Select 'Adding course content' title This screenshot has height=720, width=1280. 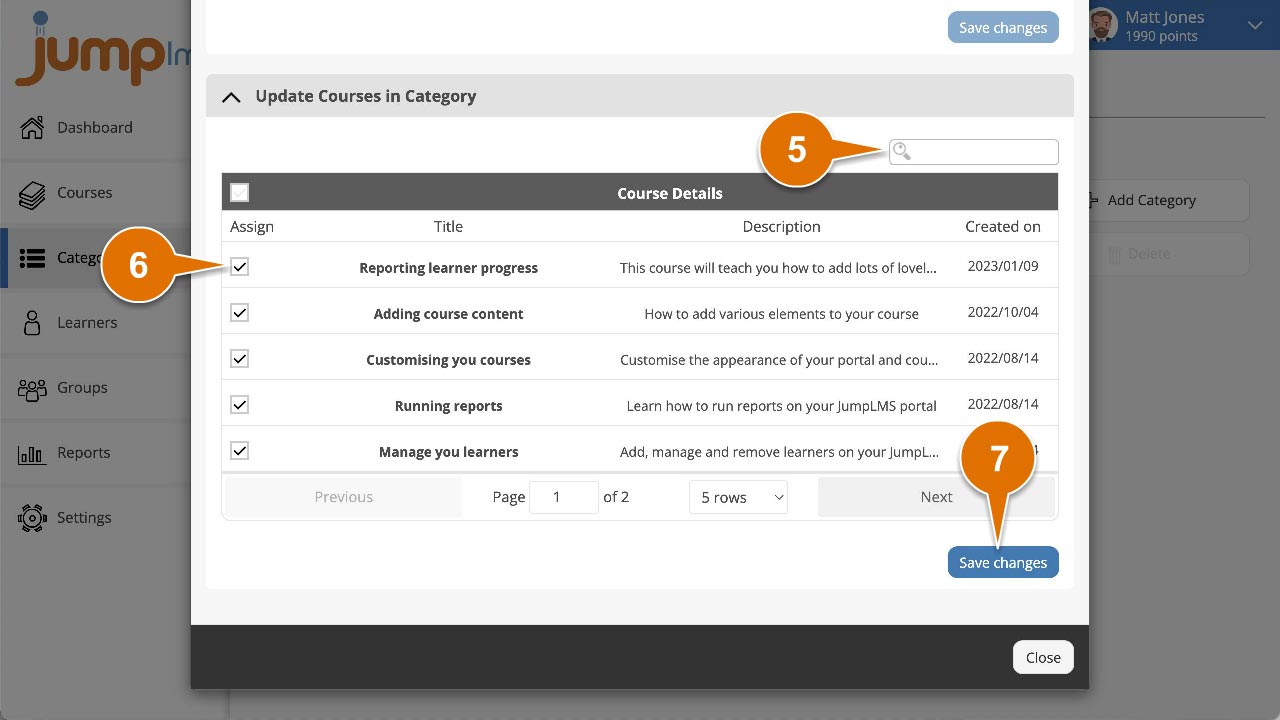(x=448, y=314)
